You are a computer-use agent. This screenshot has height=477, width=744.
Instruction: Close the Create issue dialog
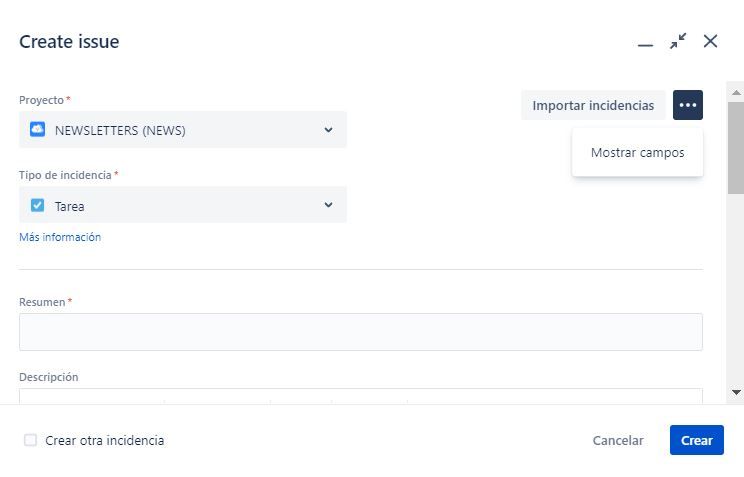(710, 41)
